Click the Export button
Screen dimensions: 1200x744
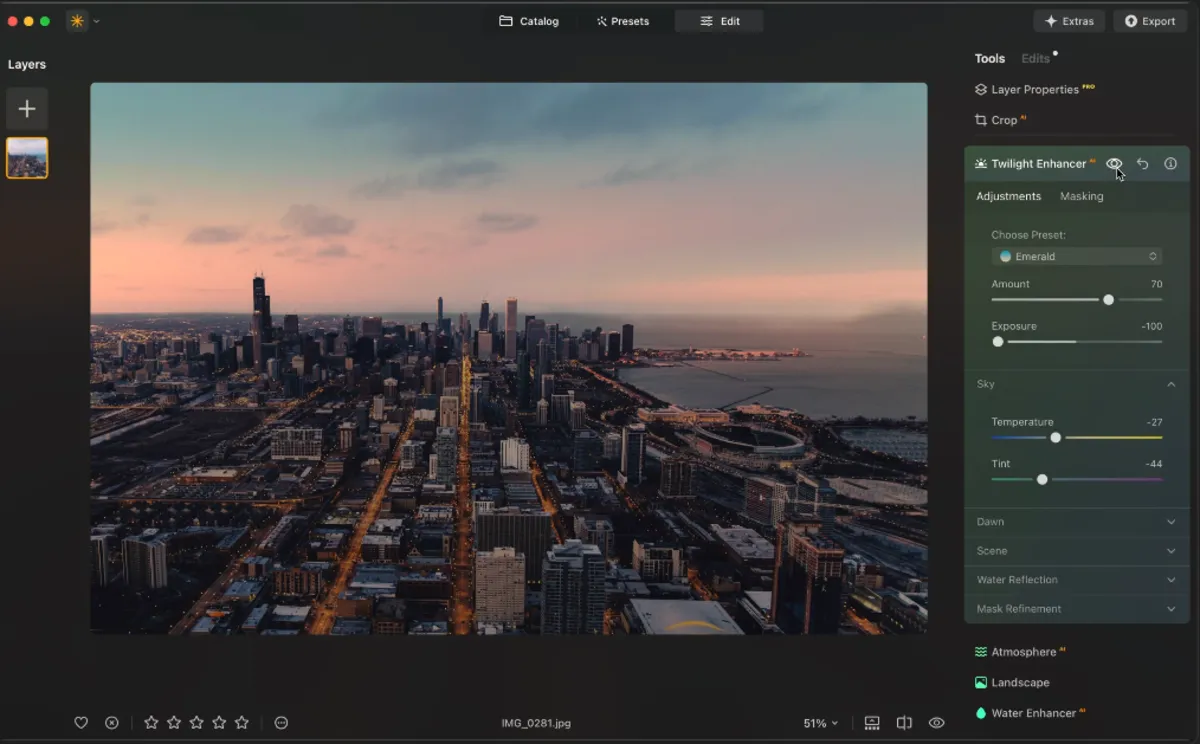click(x=1149, y=20)
